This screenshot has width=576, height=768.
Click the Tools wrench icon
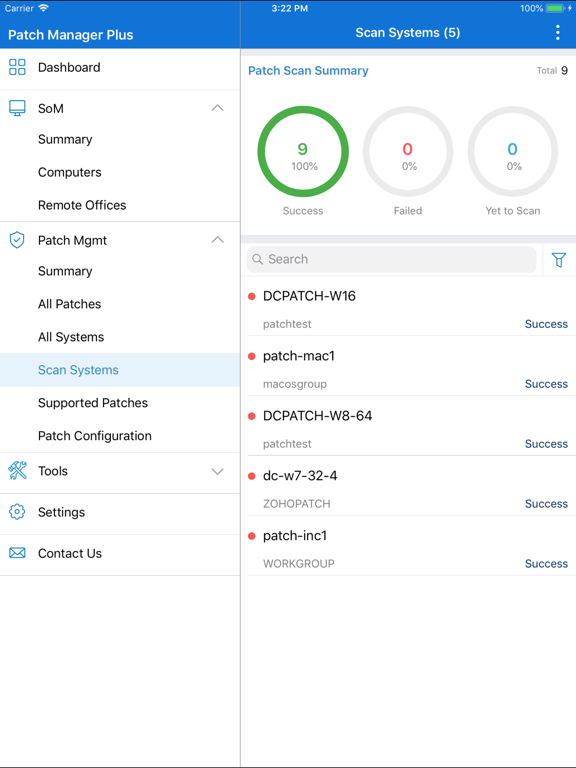pos(17,471)
